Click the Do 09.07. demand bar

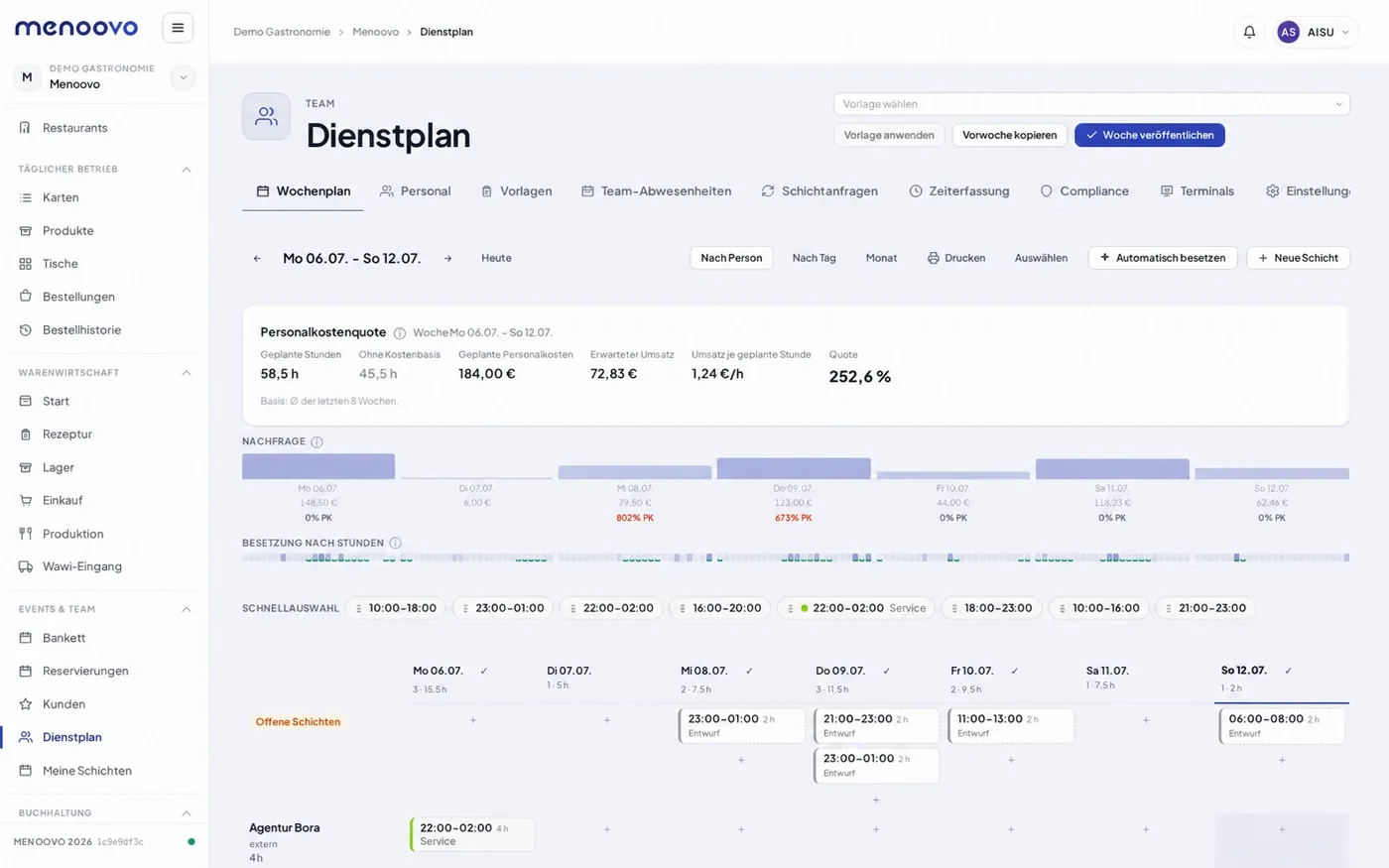(794, 468)
